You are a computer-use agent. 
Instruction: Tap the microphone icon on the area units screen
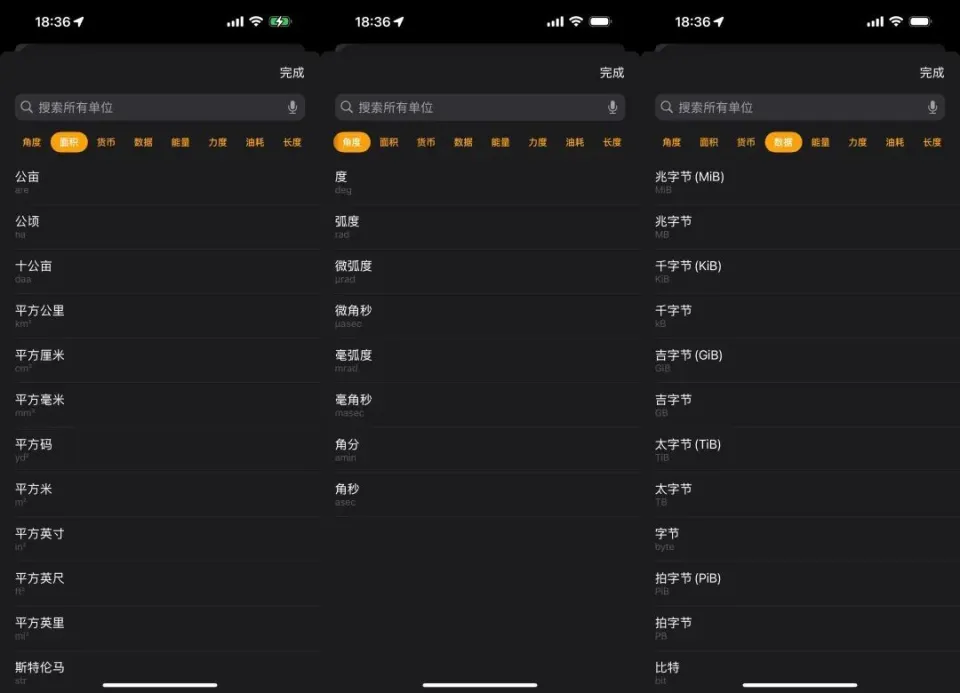(292, 107)
